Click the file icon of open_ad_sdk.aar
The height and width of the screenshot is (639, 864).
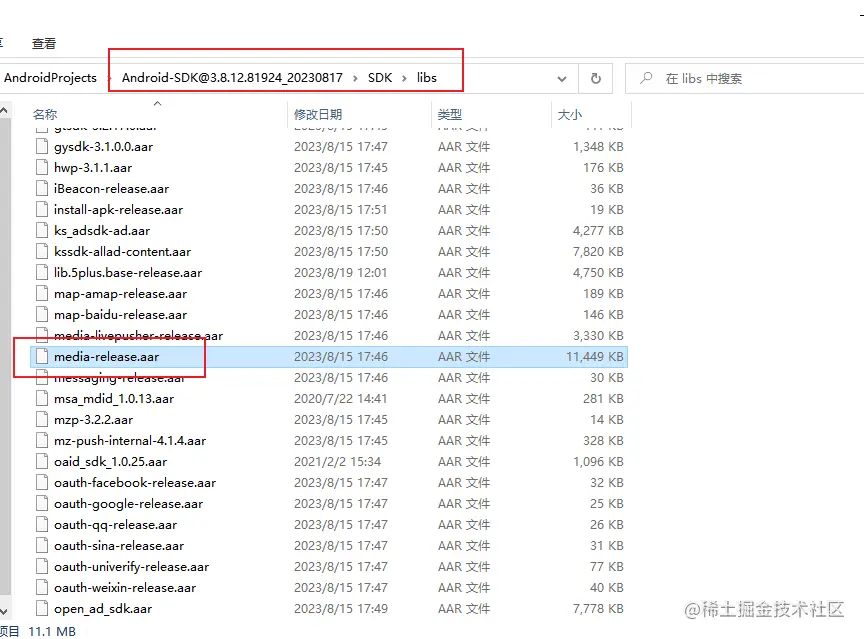click(x=42, y=608)
